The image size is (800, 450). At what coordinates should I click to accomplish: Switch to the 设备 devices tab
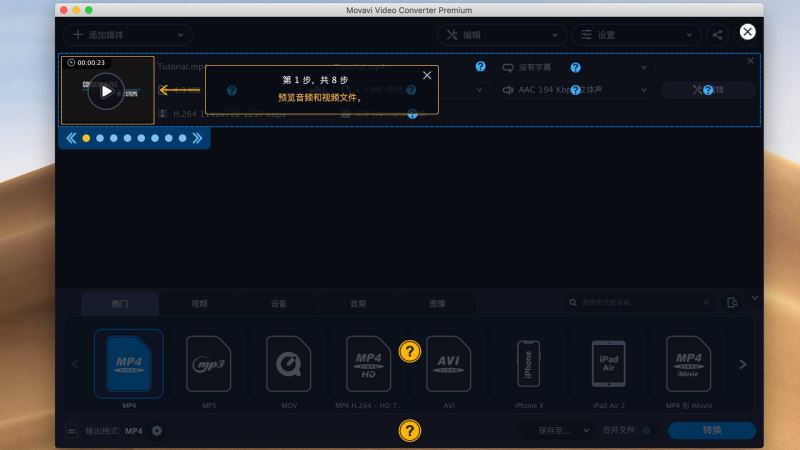point(279,304)
